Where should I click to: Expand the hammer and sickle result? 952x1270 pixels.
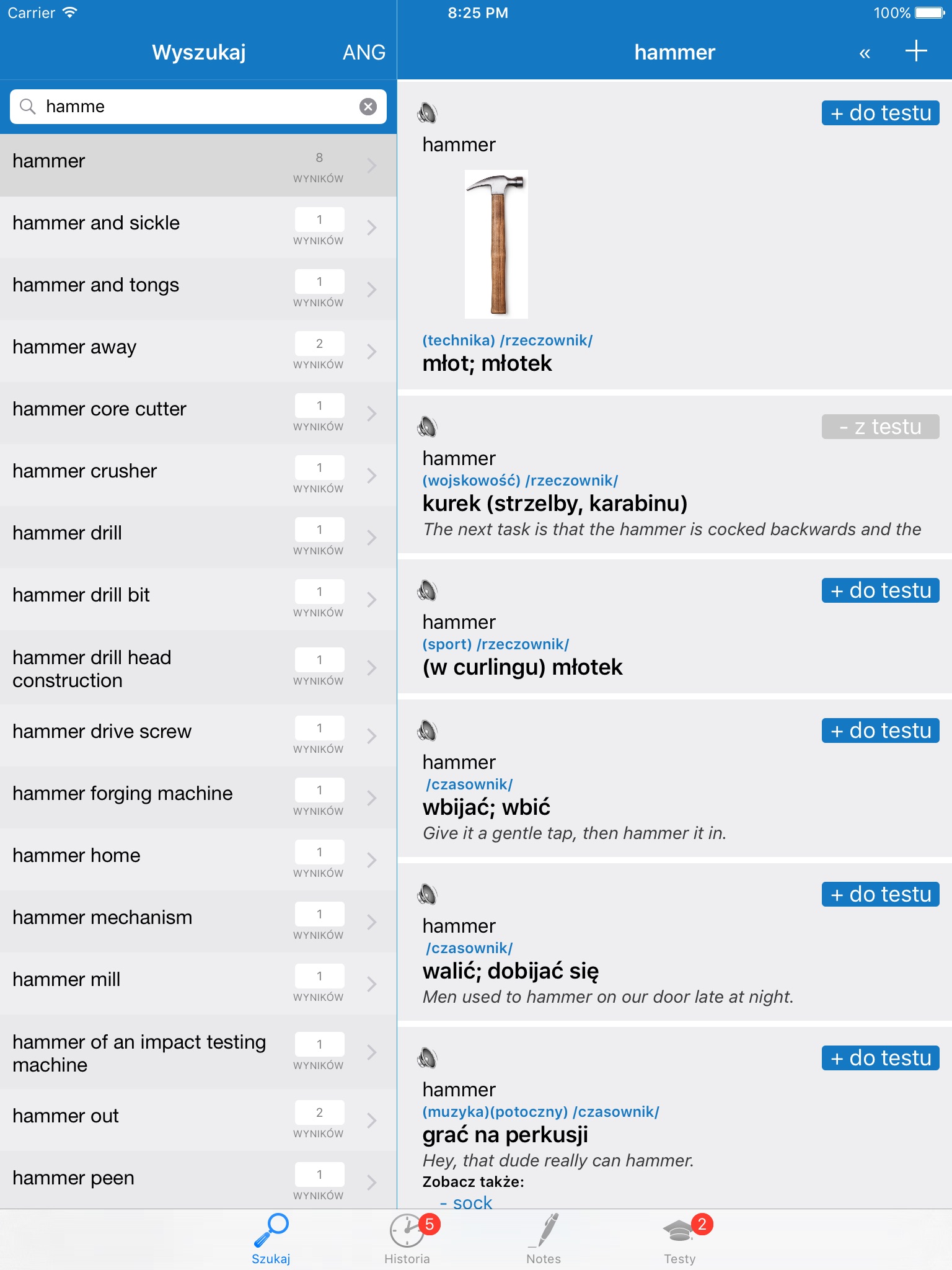[x=371, y=228]
